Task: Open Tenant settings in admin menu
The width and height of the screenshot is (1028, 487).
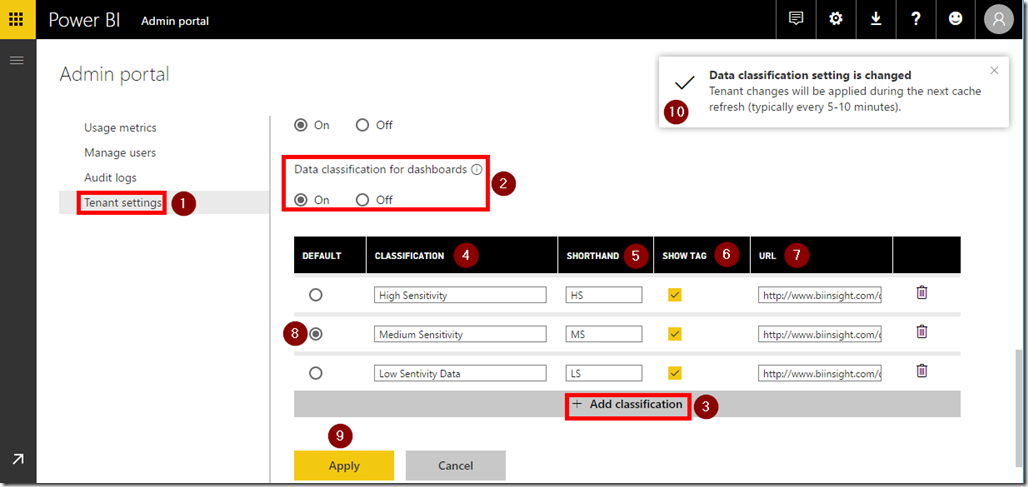Action: (123, 203)
